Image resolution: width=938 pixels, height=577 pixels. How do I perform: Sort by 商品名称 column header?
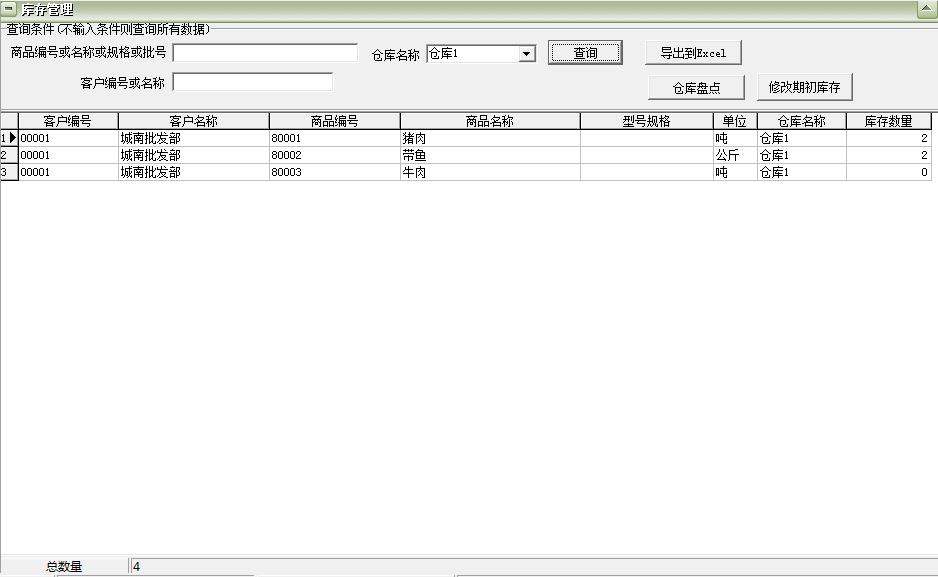[x=491, y=121]
